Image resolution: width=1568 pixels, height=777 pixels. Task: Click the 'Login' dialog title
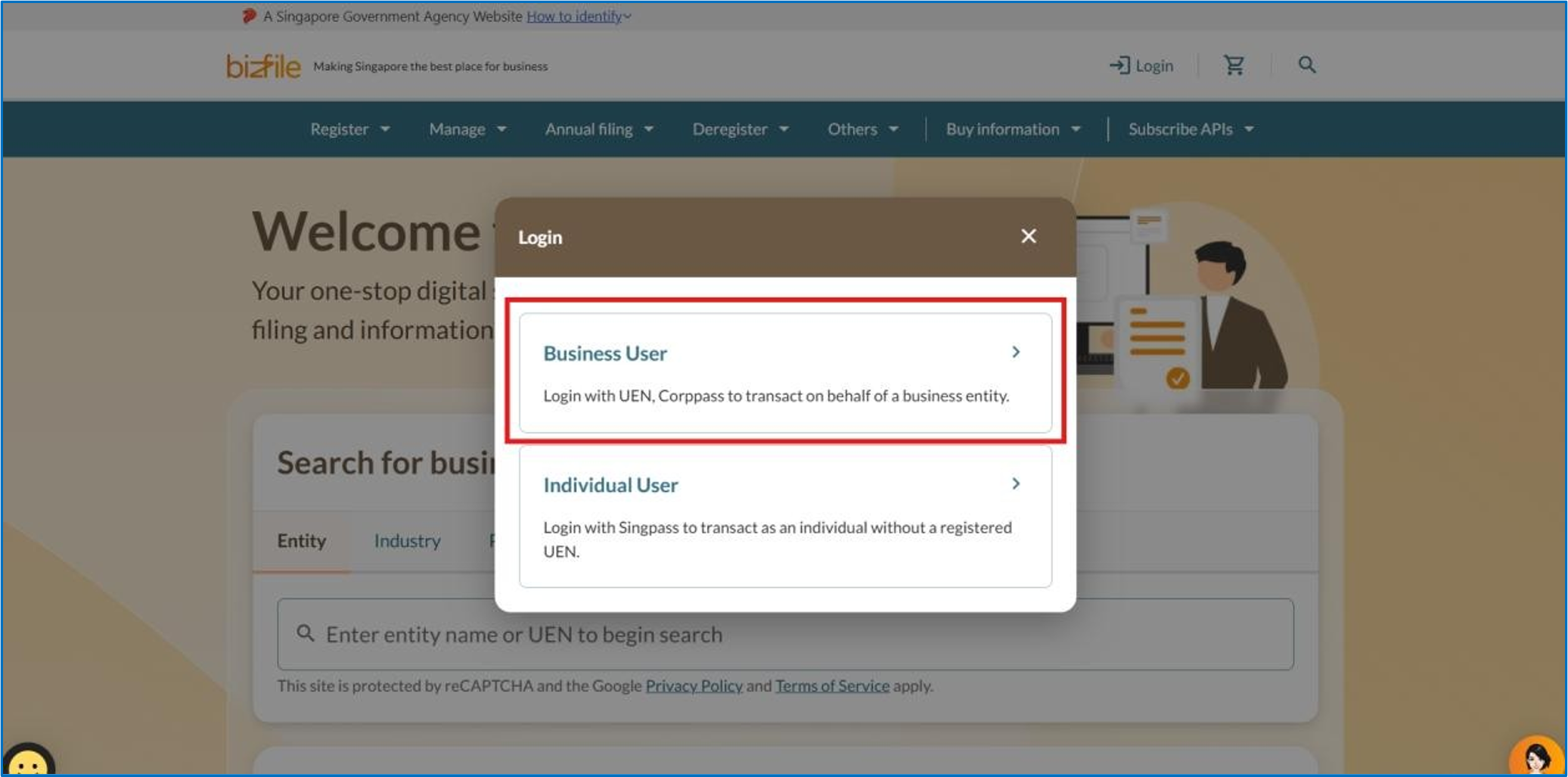click(x=540, y=238)
